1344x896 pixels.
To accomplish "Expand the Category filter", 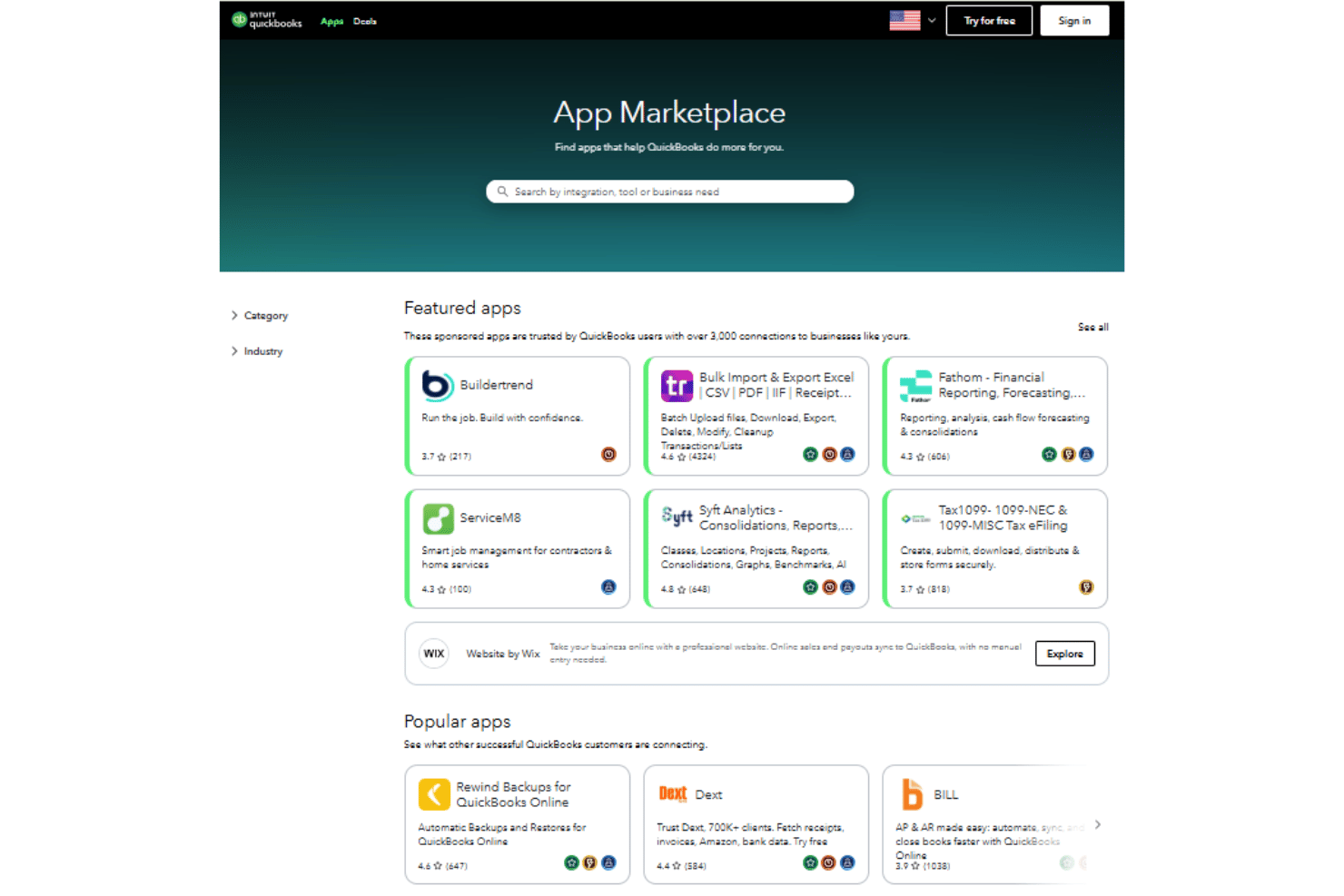I will 260,315.
